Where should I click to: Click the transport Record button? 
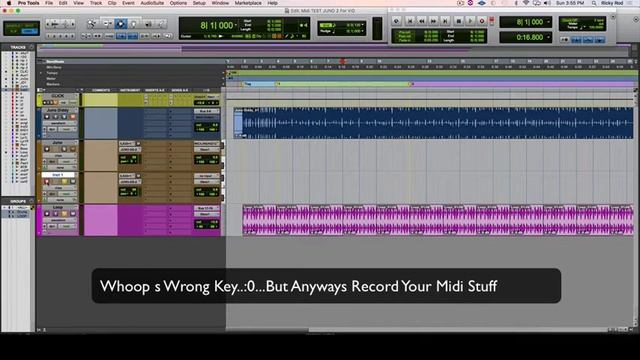(482, 21)
